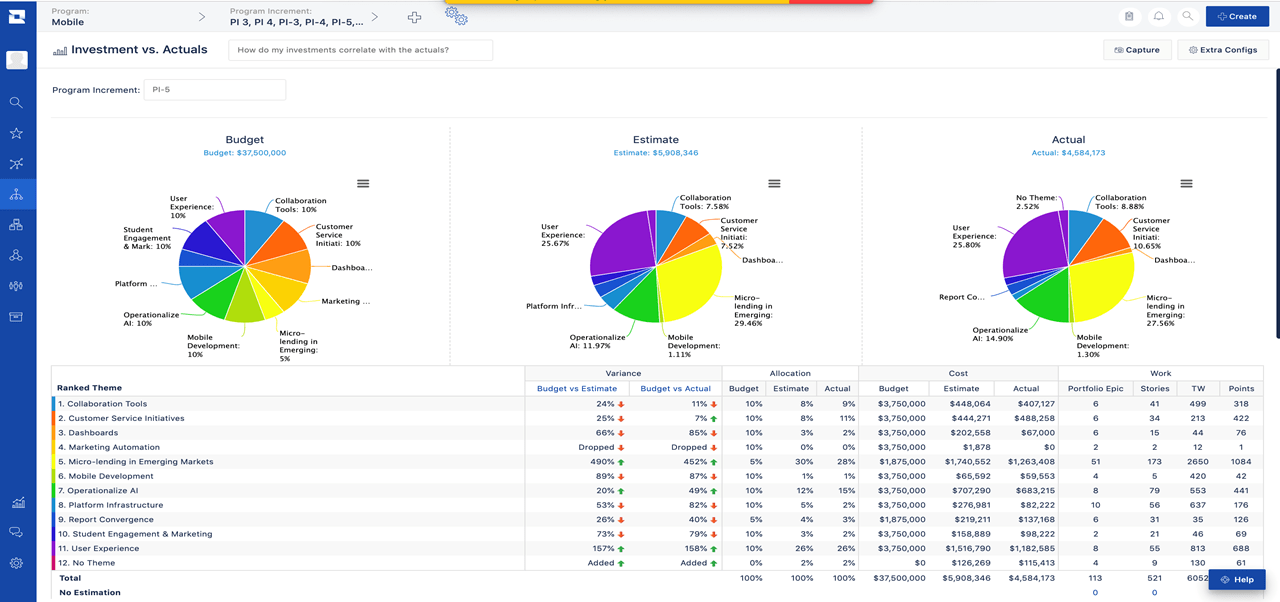Screen dimensions: 1280x602
Task: Open the user profile avatar
Action: coord(16,60)
